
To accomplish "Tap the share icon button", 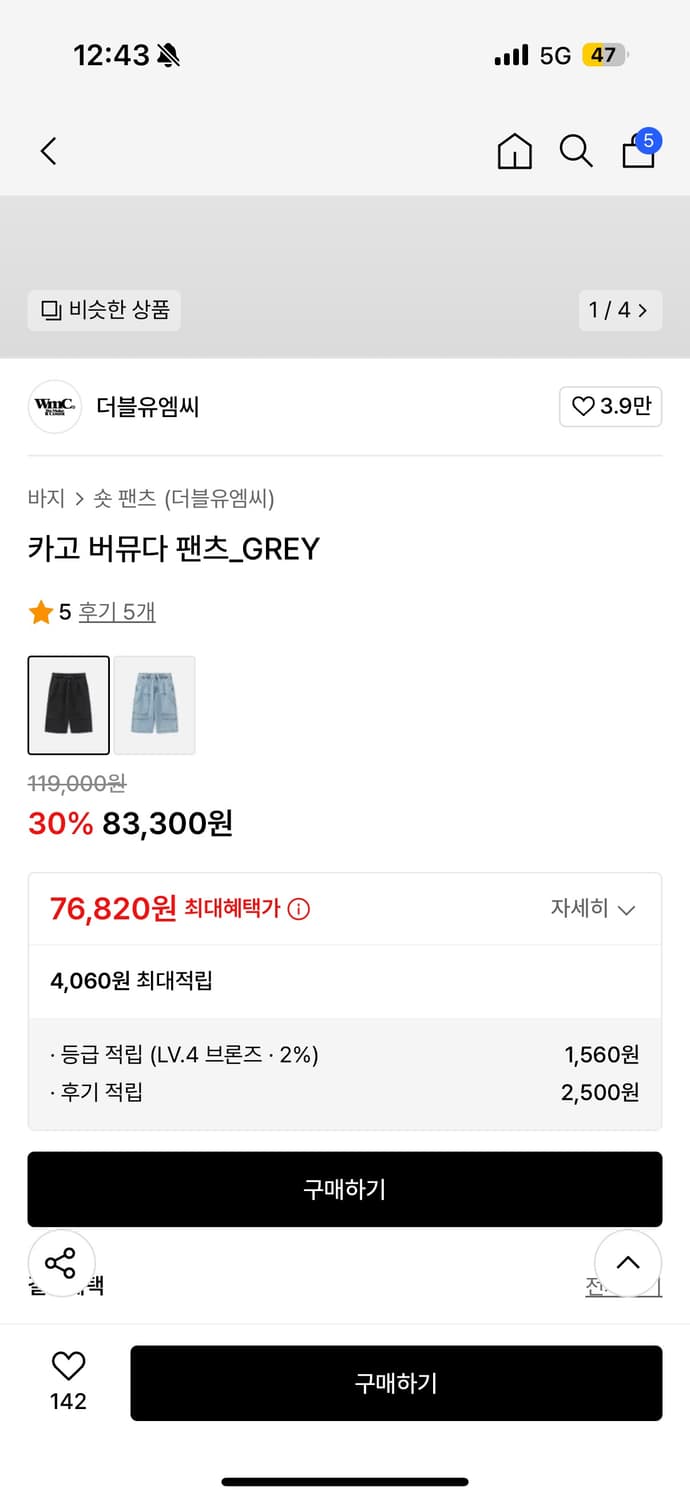I will [x=61, y=1263].
